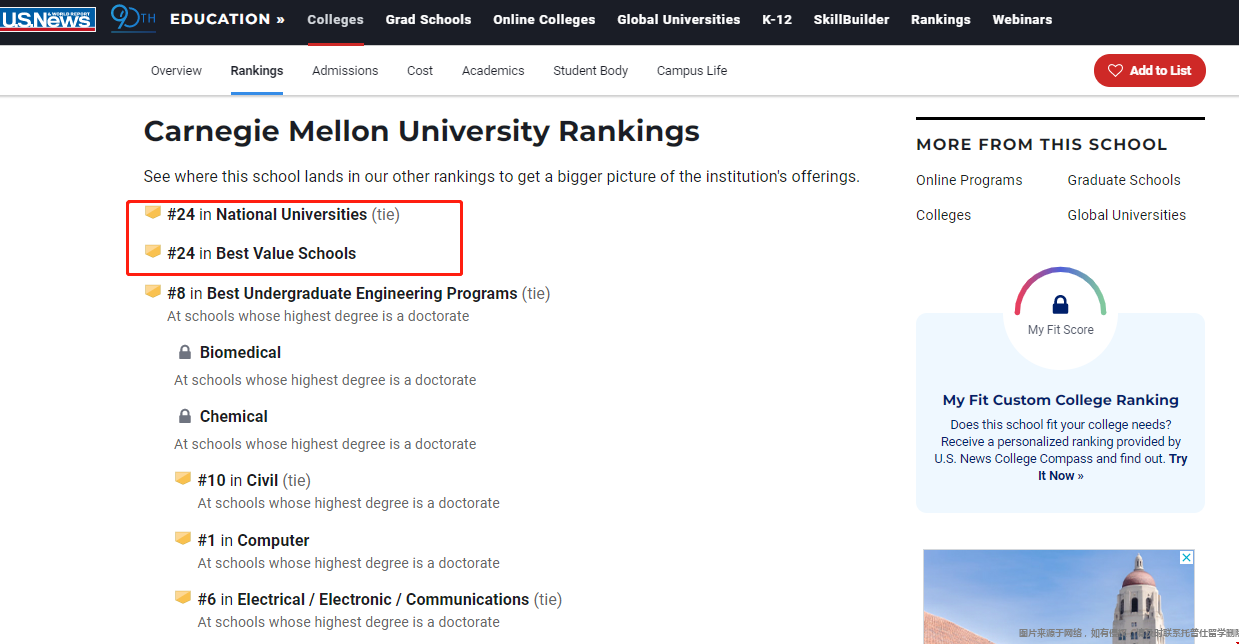Click the lock icon next to Biomedical
Image resolution: width=1239 pixels, height=644 pixels.
(x=184, y=352)
